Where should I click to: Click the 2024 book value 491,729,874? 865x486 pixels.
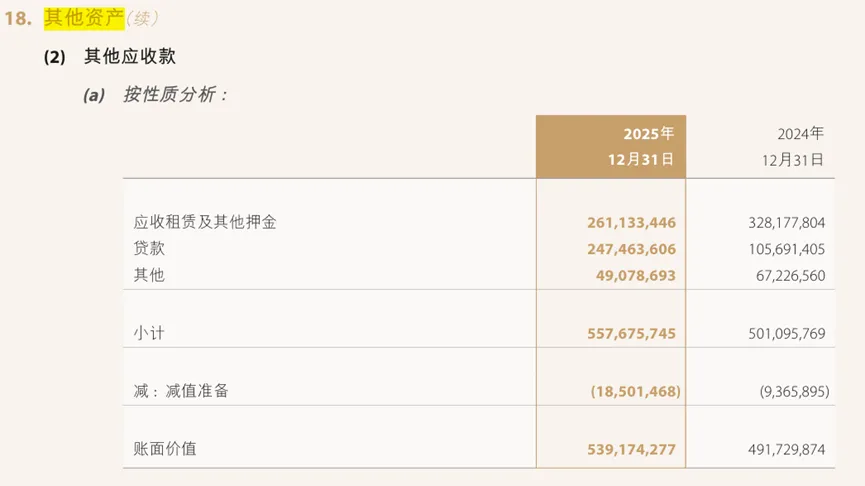pyautogui.click(x=786, y=450)
